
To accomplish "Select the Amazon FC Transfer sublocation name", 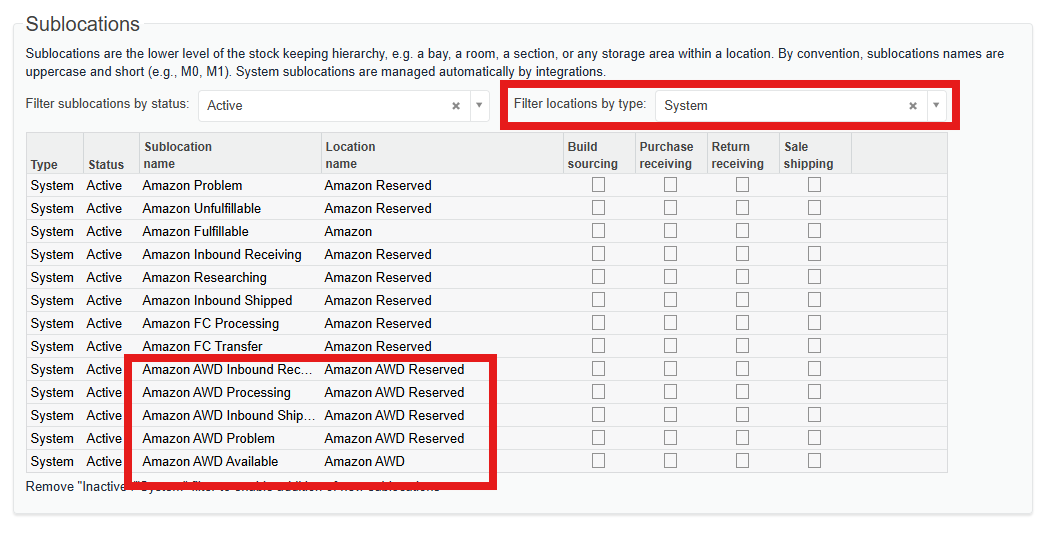I will (202, 346).
